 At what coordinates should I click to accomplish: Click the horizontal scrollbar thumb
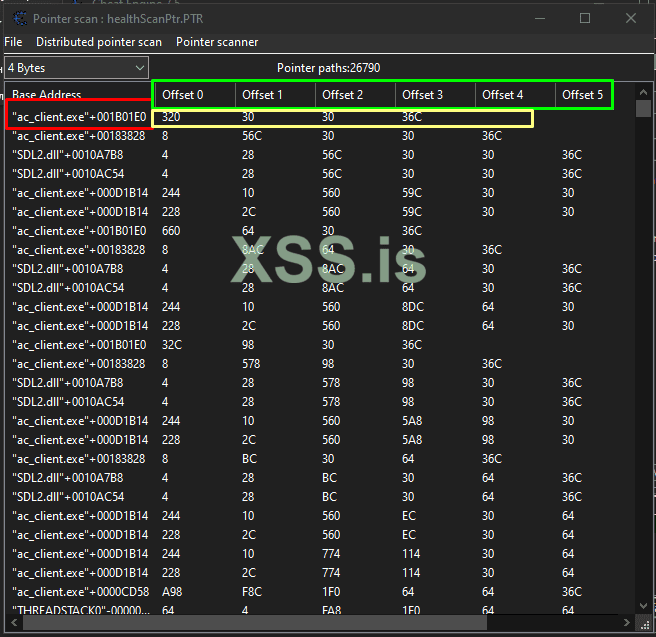(x=255, y=622)
